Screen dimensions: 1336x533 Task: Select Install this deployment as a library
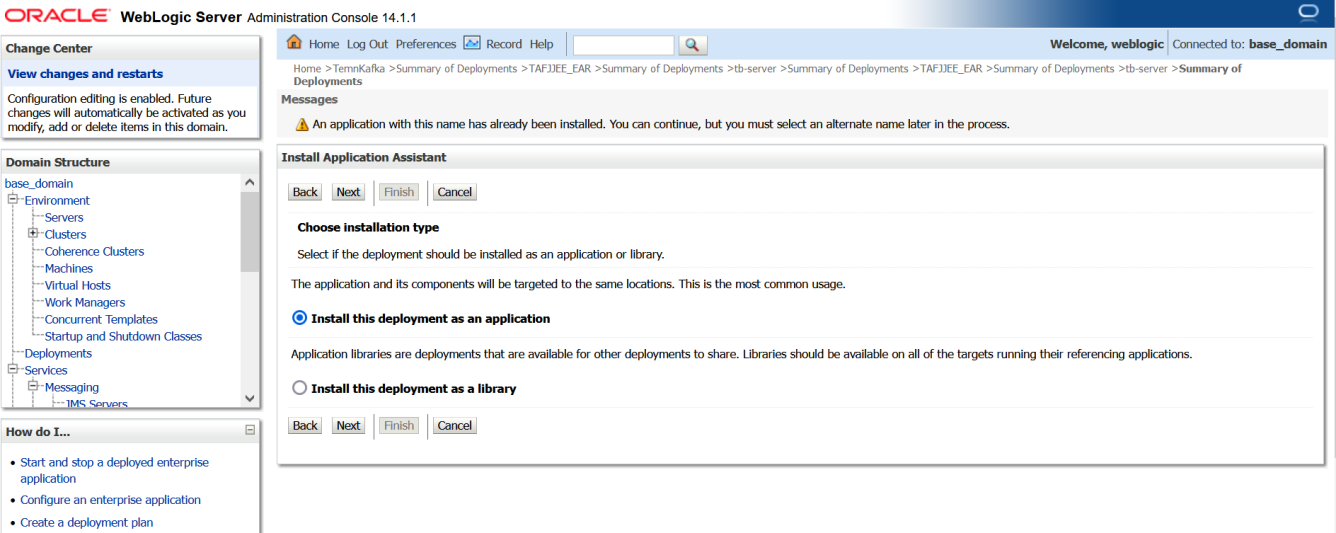click(299, 388)
